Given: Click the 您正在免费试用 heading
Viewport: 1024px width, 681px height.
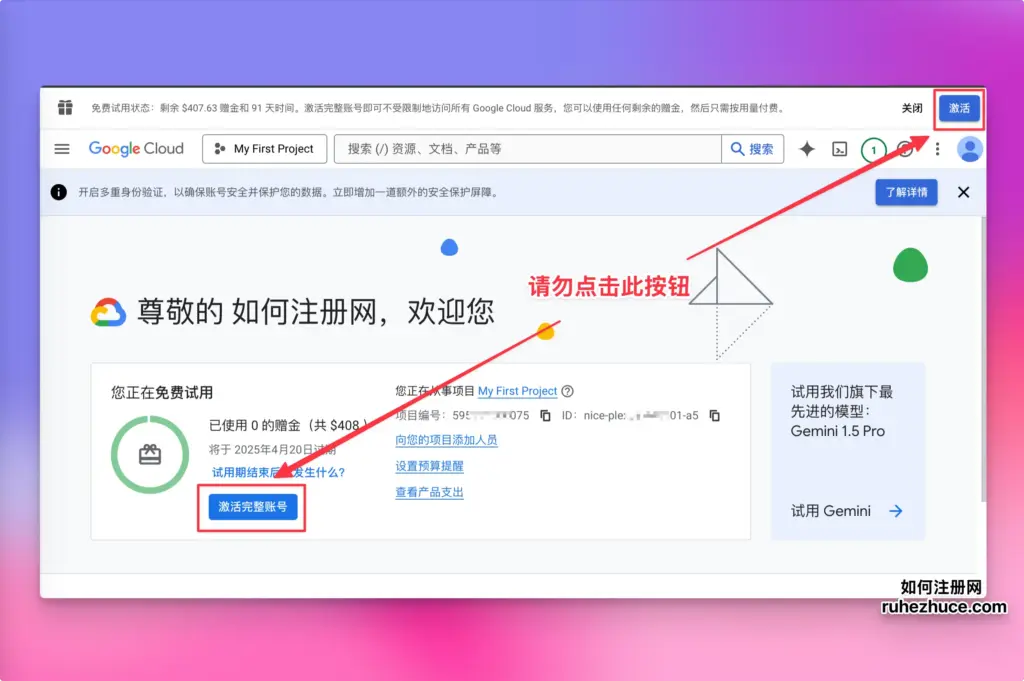Looking at the screenshot, I should click(162, 392).
